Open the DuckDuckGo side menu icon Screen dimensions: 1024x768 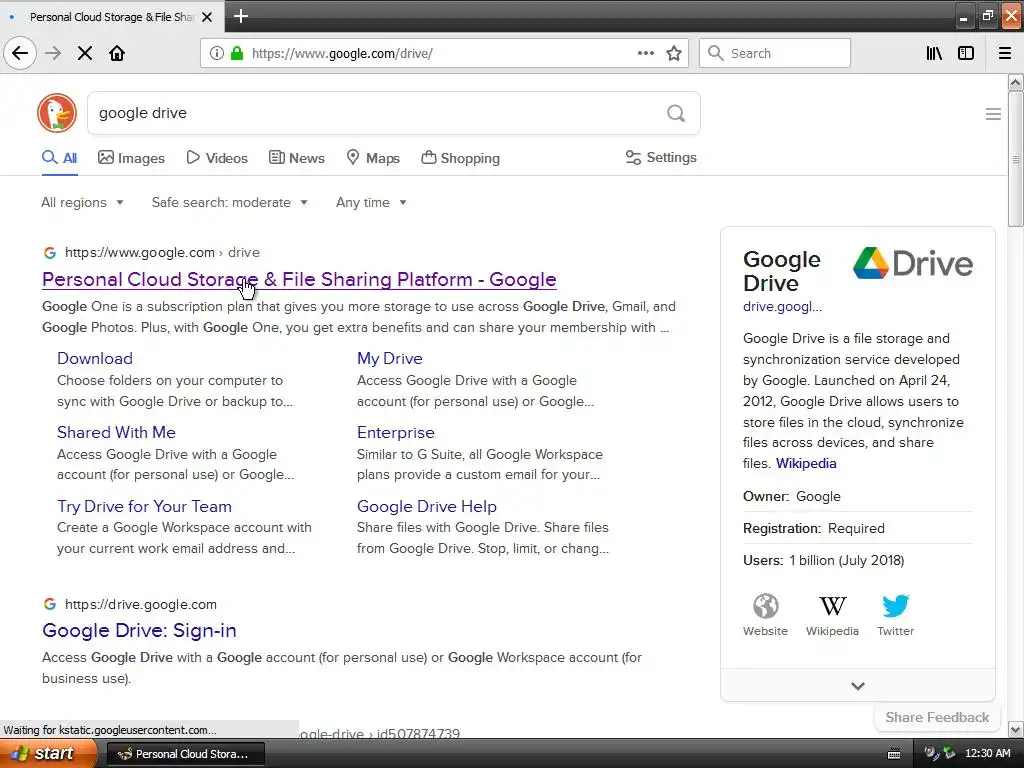coord(993,114)
